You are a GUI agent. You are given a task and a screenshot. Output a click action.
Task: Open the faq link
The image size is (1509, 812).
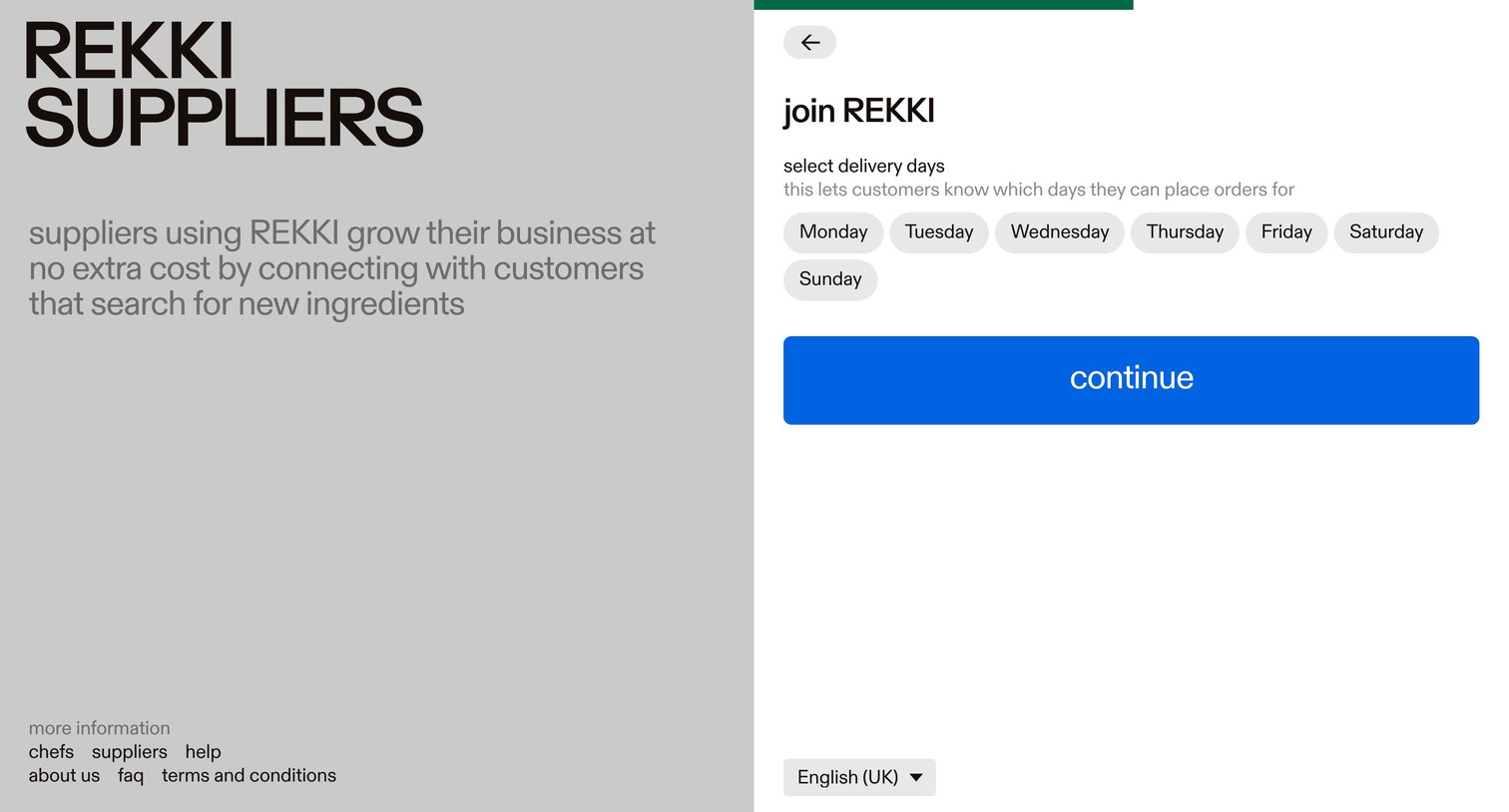(131, 775)
